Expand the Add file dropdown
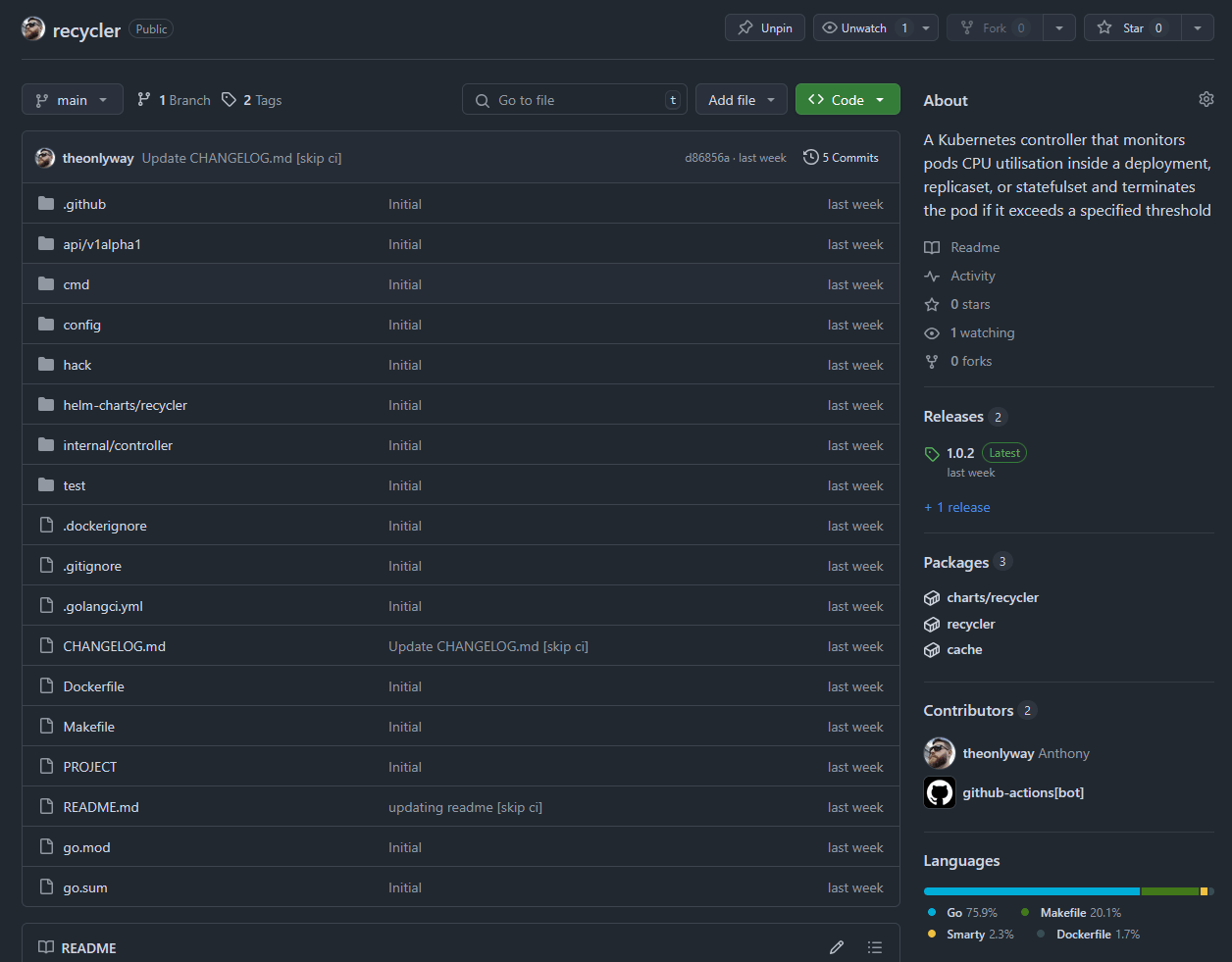The image size is (1232, 962). 741,100
